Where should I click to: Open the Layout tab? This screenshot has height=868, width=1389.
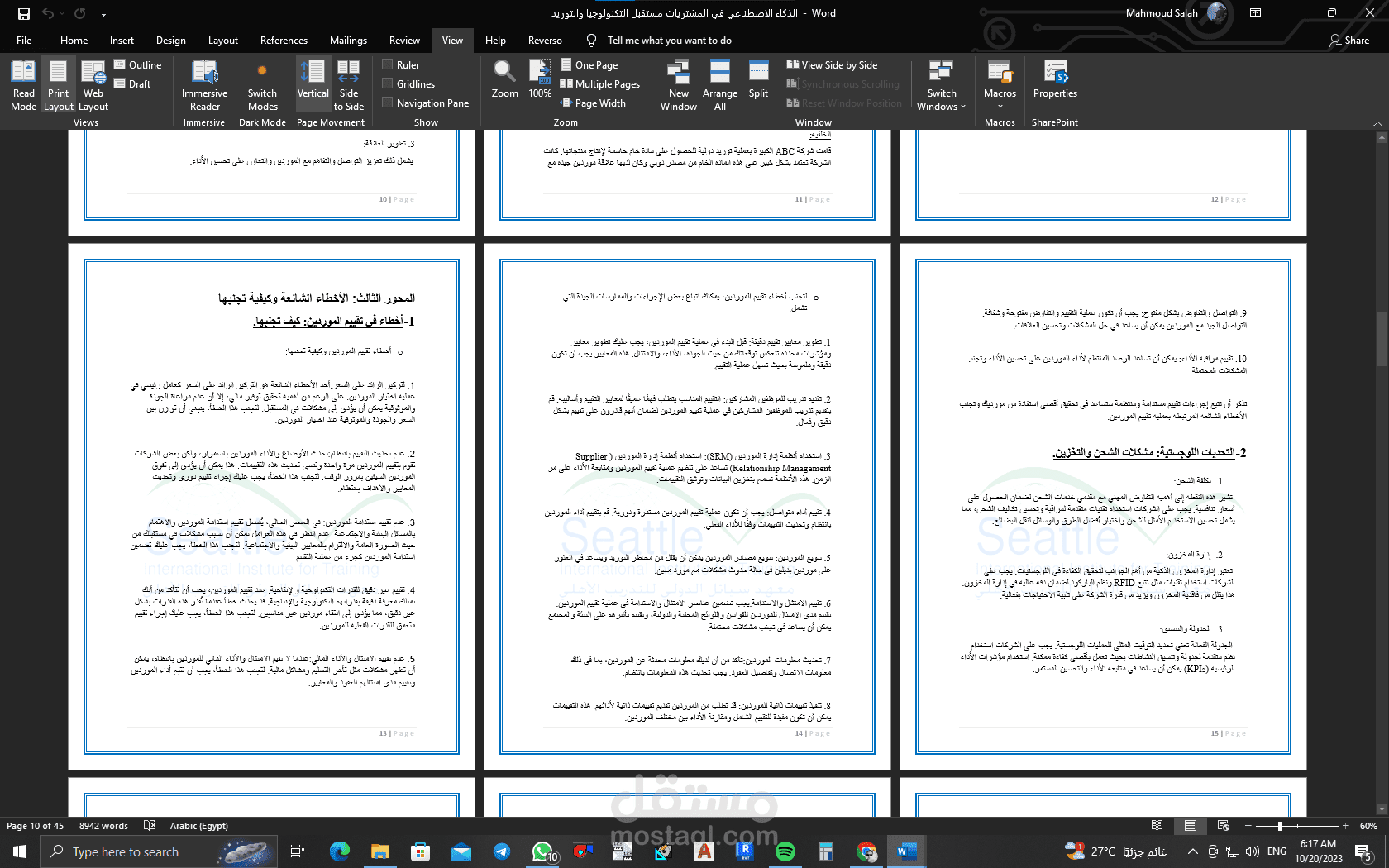222,40
